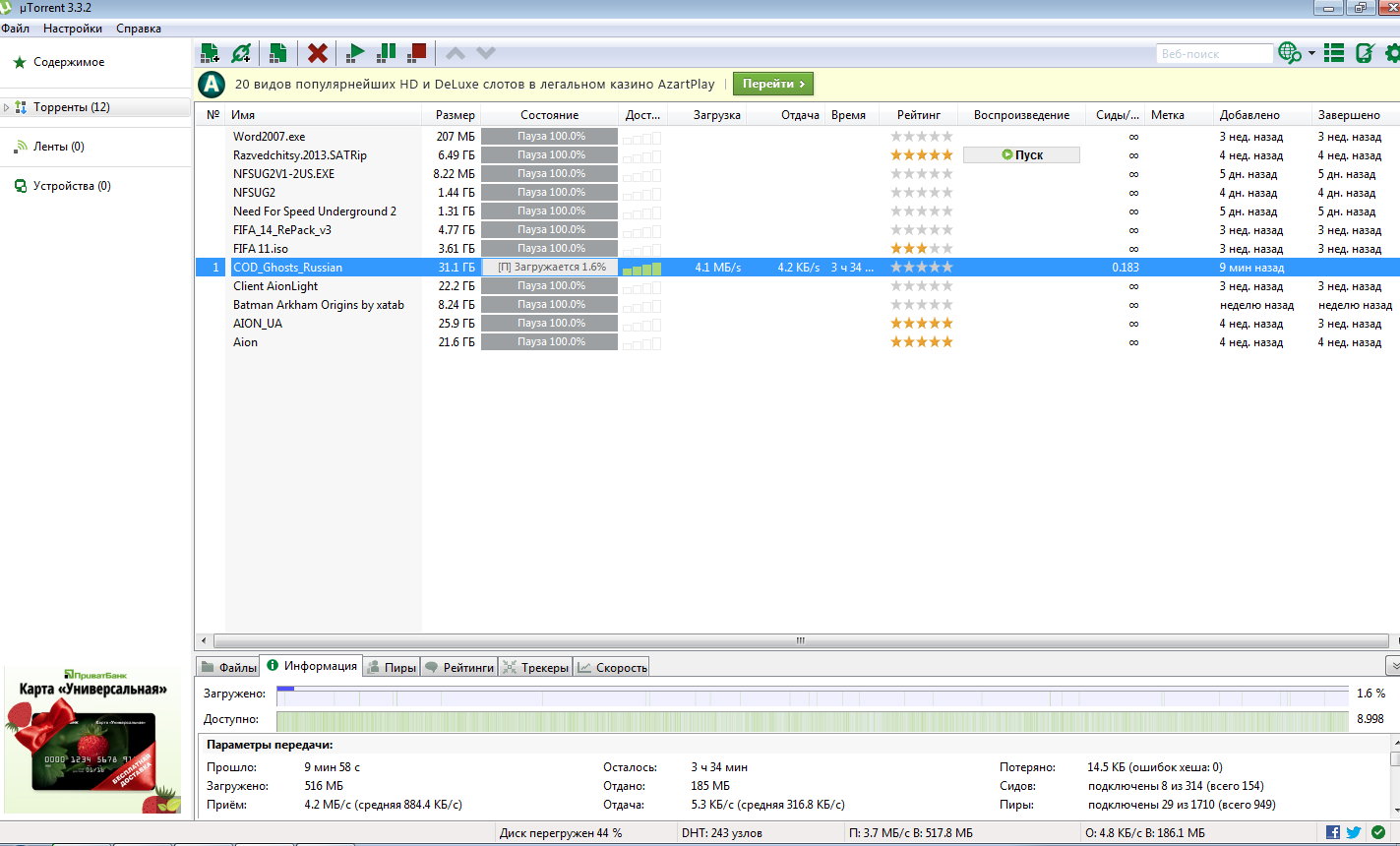Click the Twitter icon in status bar
1400x846 pixels.
(x=1355, y=832)
